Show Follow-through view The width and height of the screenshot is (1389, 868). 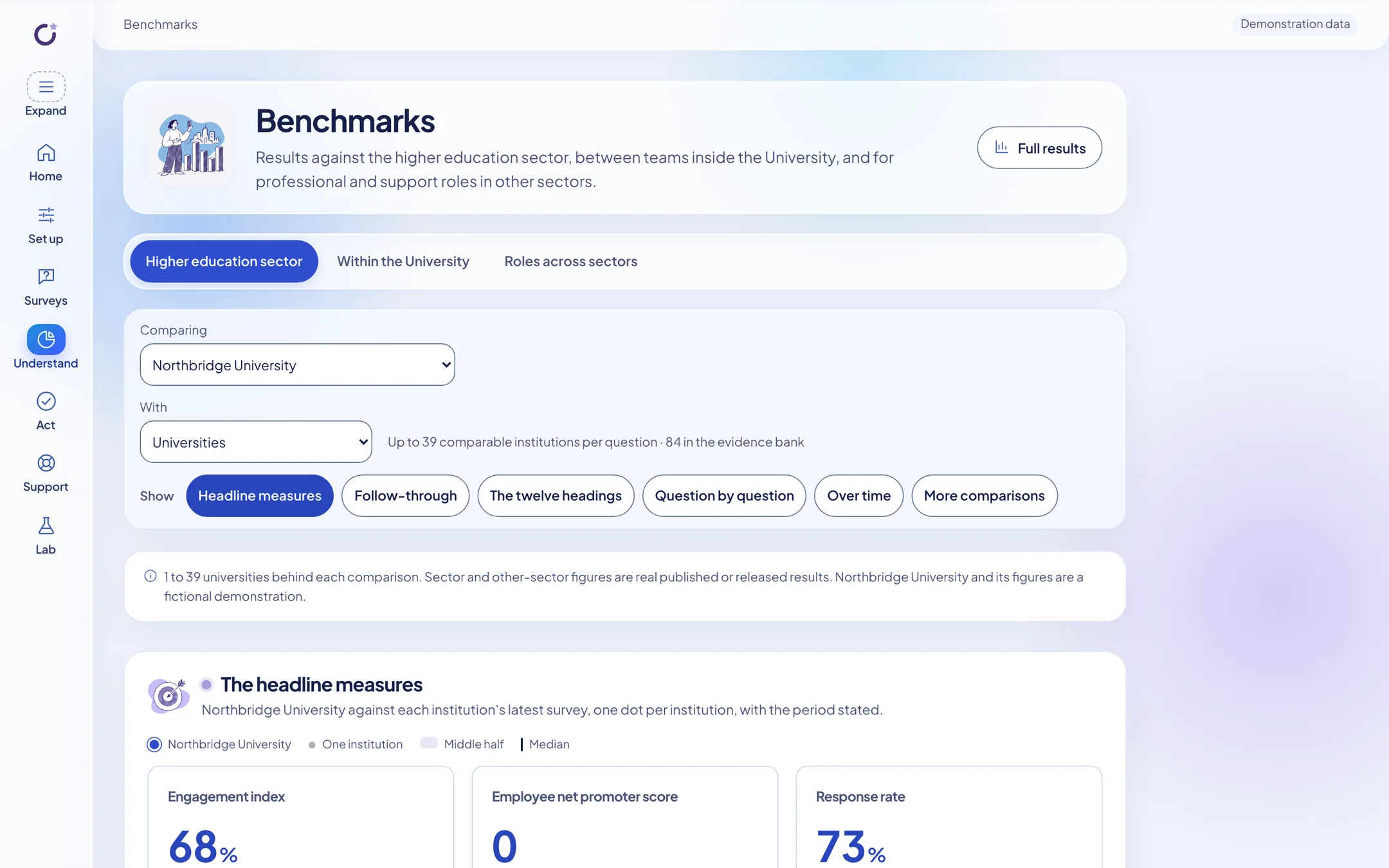405,496
